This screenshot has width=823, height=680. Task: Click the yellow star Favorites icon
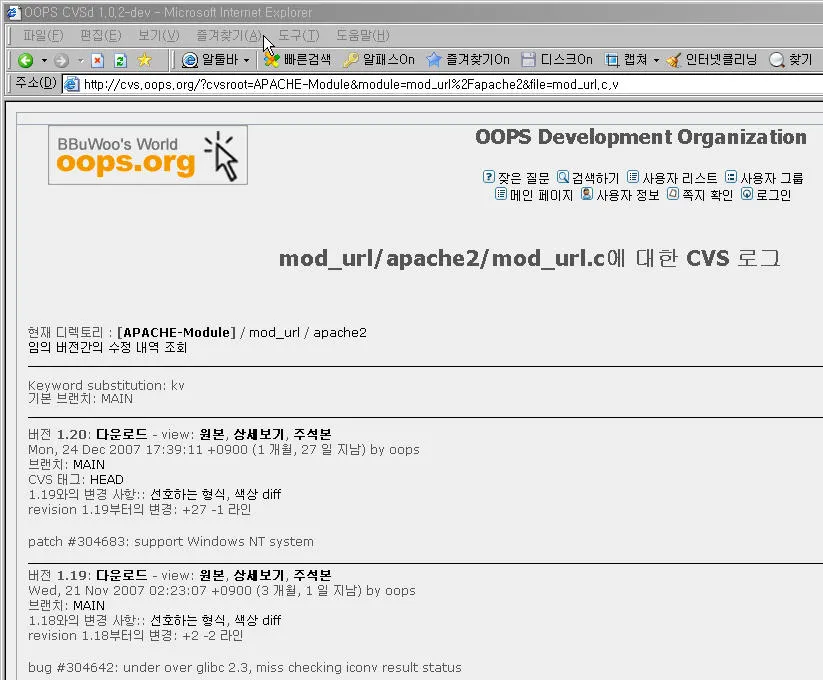click(x=144, y=60)
